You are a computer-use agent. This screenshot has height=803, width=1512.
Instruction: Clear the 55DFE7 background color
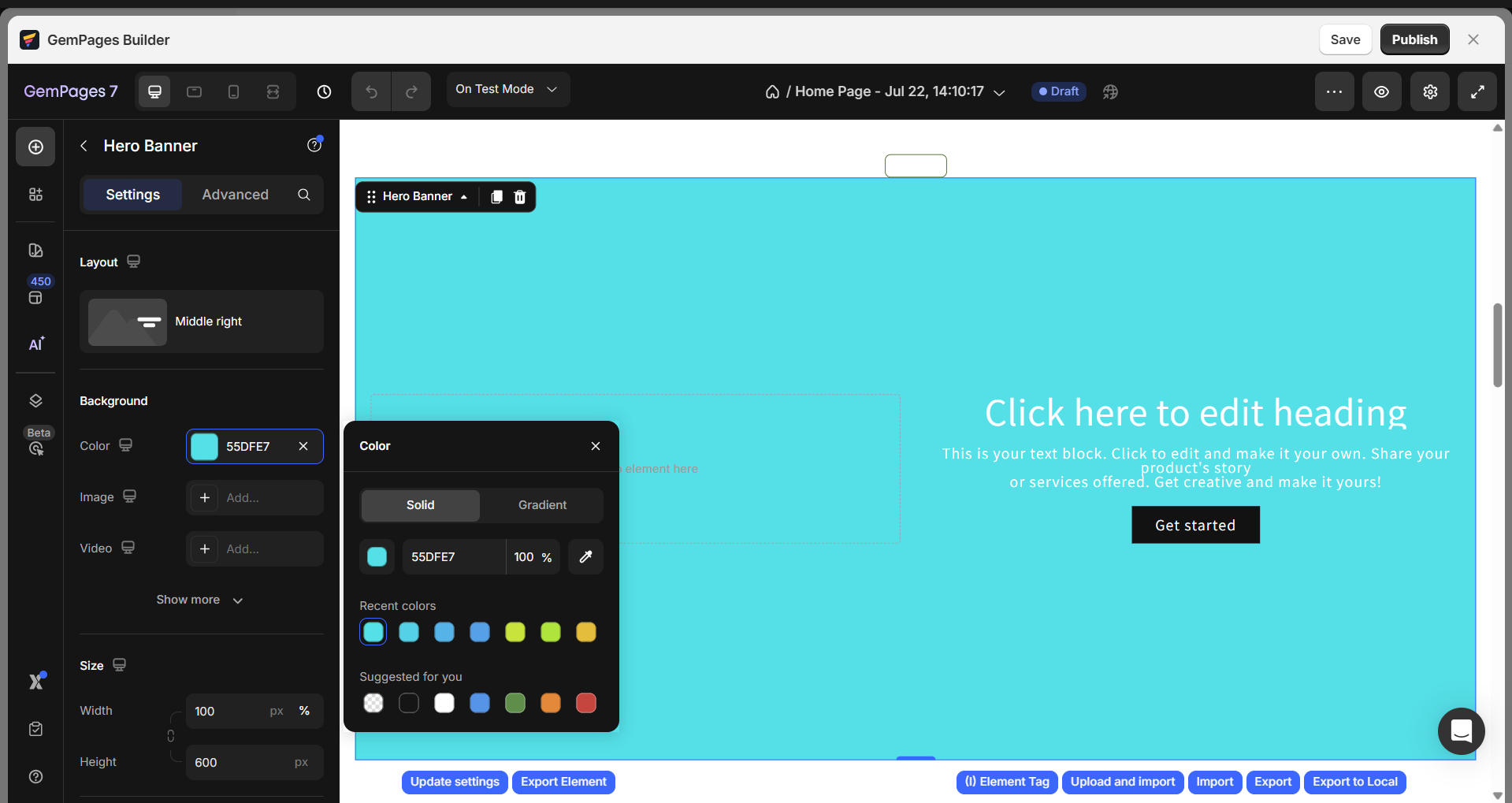pos(303,446)
